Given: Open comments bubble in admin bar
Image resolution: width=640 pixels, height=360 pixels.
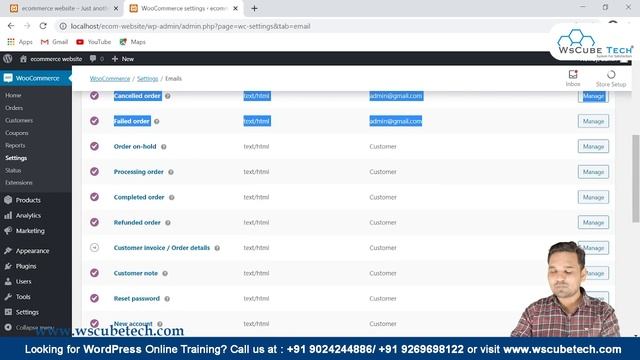Looking at the screenshot, I should click(x=96, y=59).
